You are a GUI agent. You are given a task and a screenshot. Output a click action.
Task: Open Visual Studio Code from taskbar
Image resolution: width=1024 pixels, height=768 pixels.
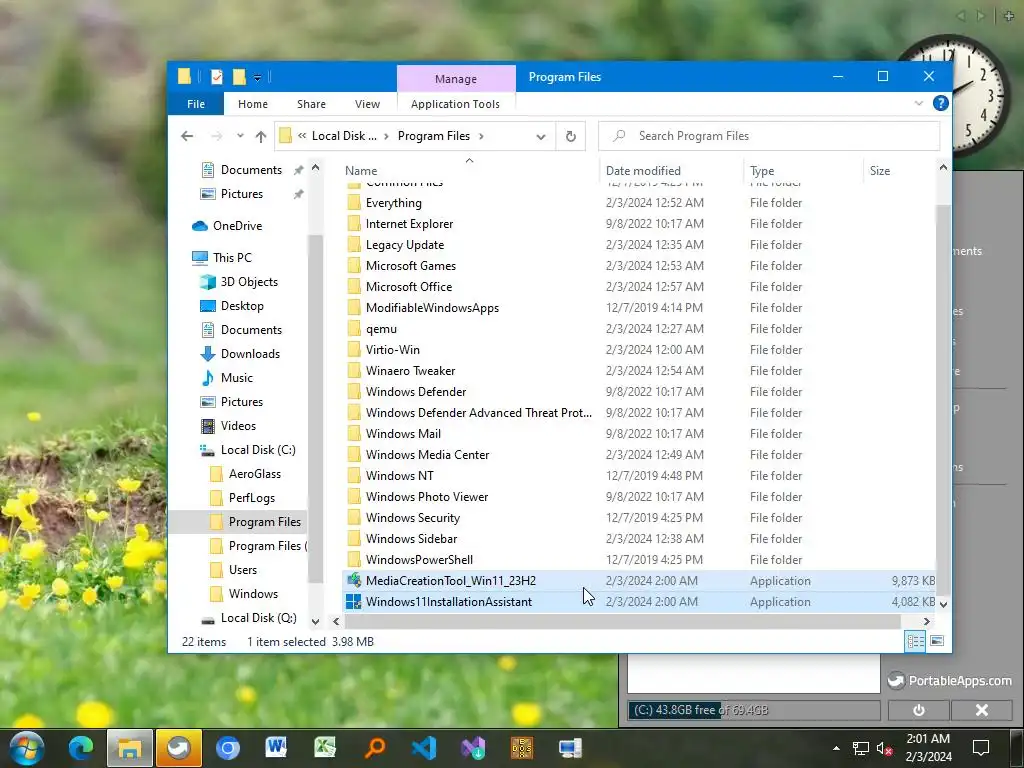424,748
